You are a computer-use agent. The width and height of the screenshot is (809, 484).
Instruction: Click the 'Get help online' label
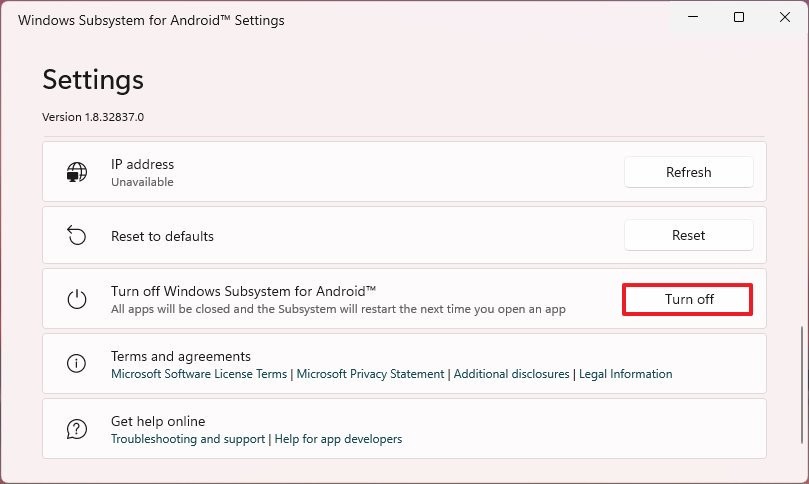pyautogui.click(x=158, y=422)
